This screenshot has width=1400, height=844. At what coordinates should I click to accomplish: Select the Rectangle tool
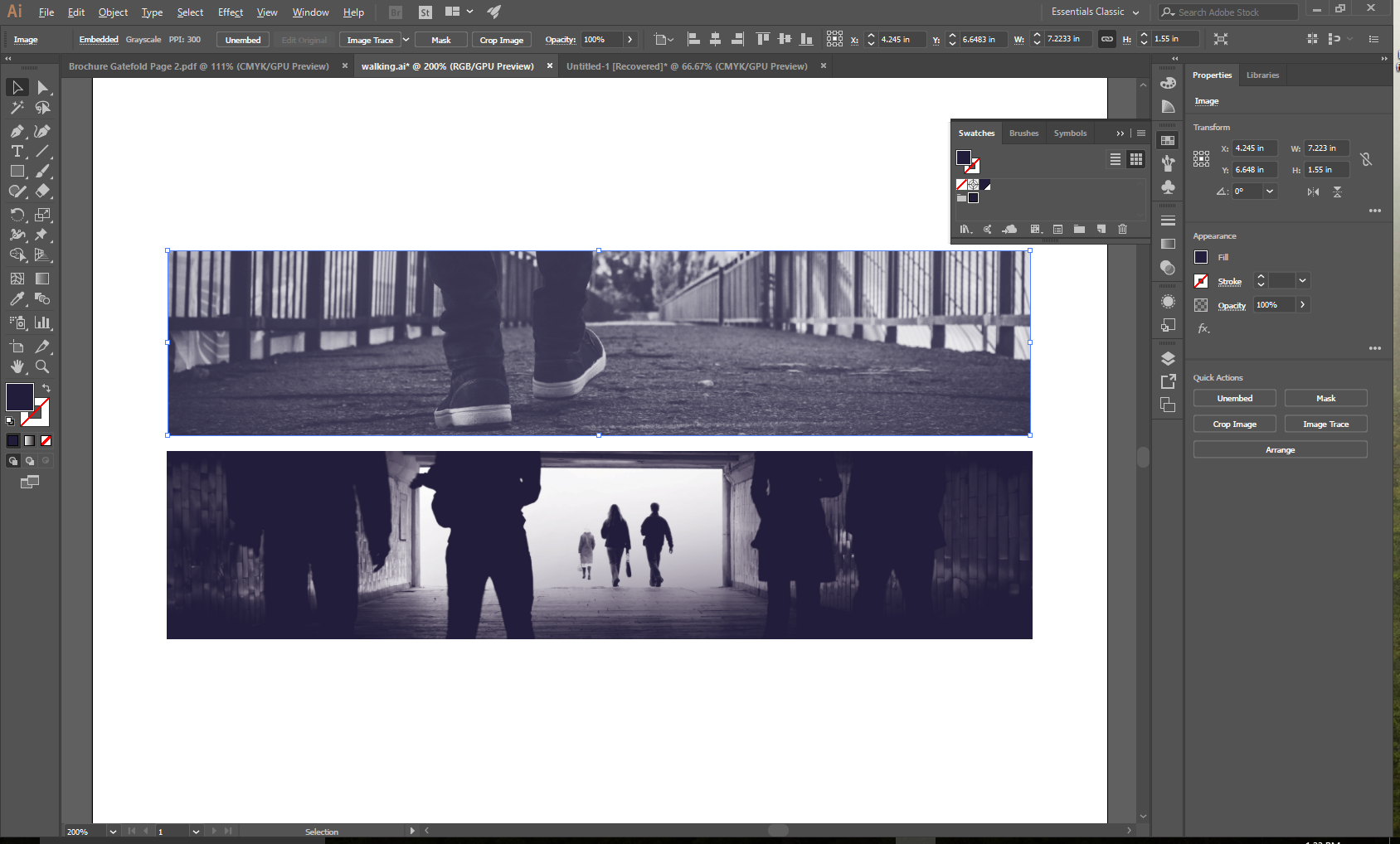pos(17,171)
